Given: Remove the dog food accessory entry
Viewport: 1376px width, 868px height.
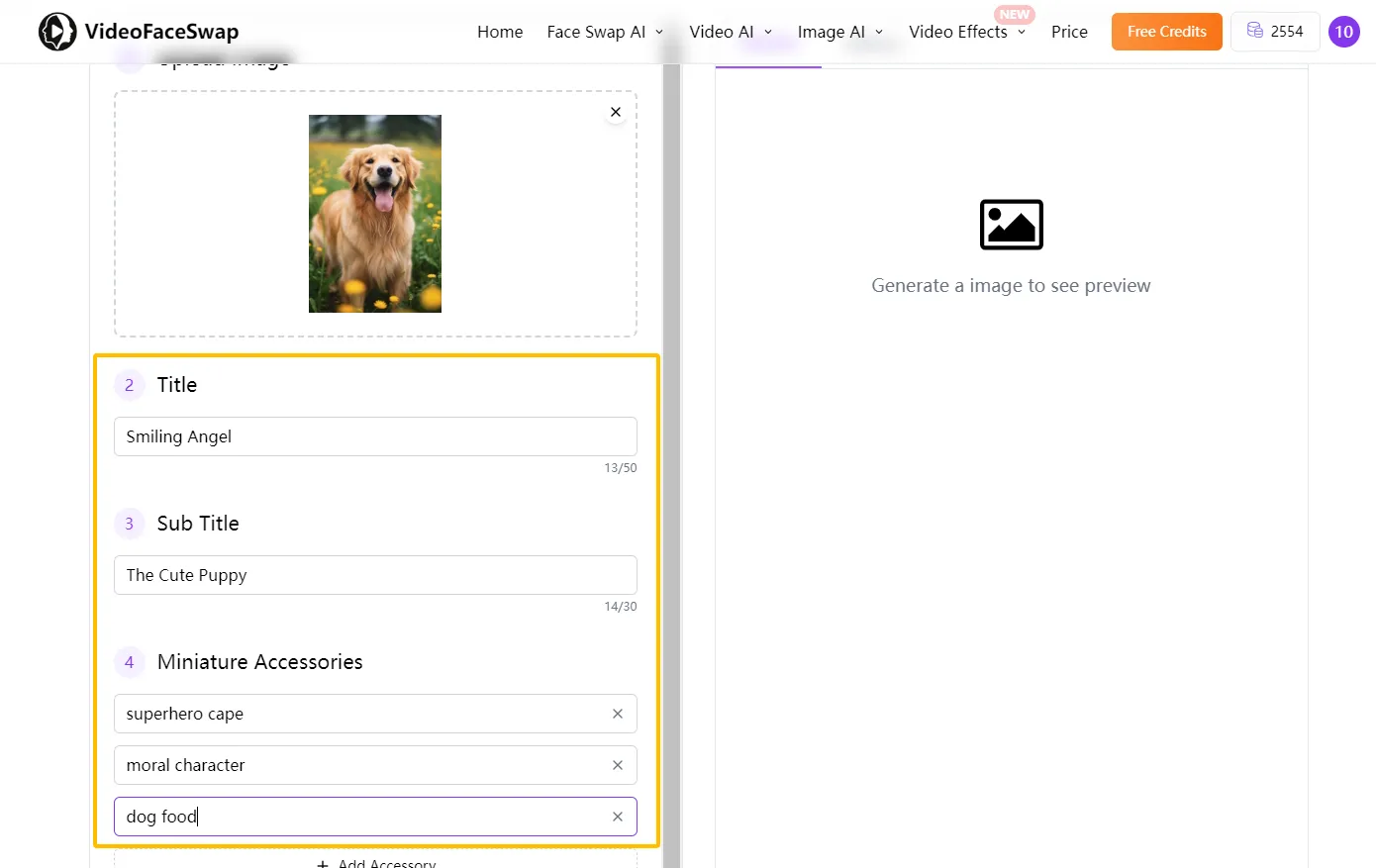Looking at the screenshot, I should coord(618,817).
